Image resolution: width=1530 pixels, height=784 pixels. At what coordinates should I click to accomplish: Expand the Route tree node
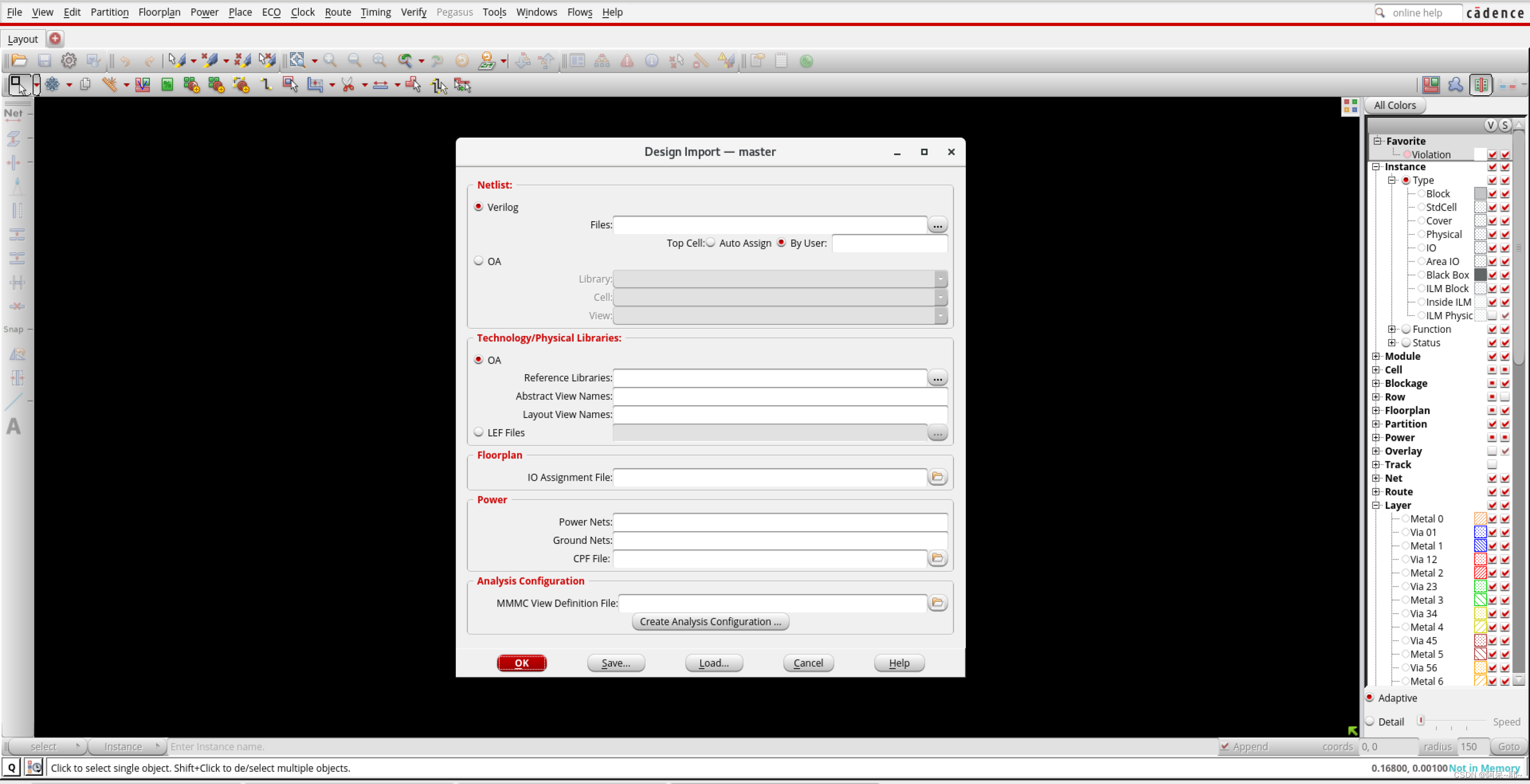pyautogui.click(x=1375, y=491)
